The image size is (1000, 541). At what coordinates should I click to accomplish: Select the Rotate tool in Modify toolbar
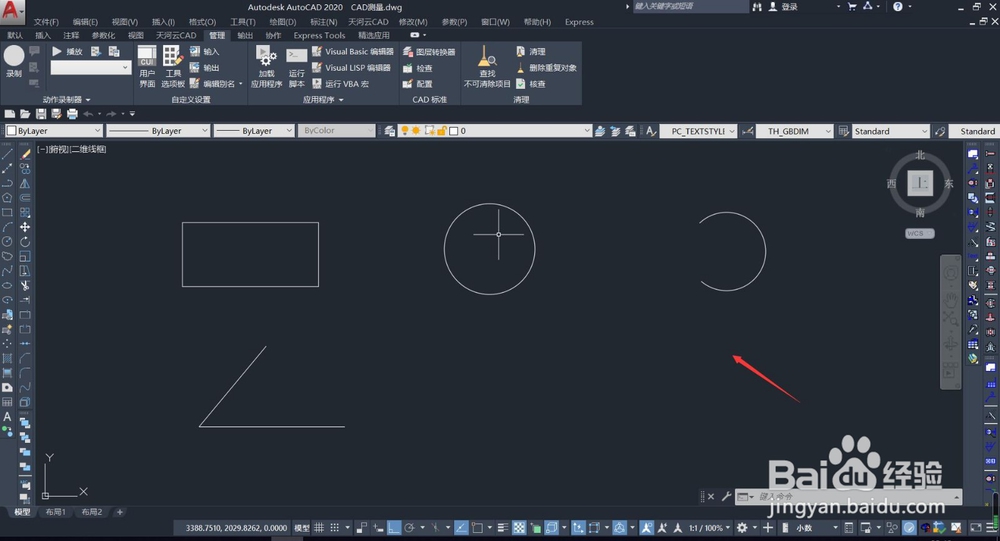pos(25,241)
